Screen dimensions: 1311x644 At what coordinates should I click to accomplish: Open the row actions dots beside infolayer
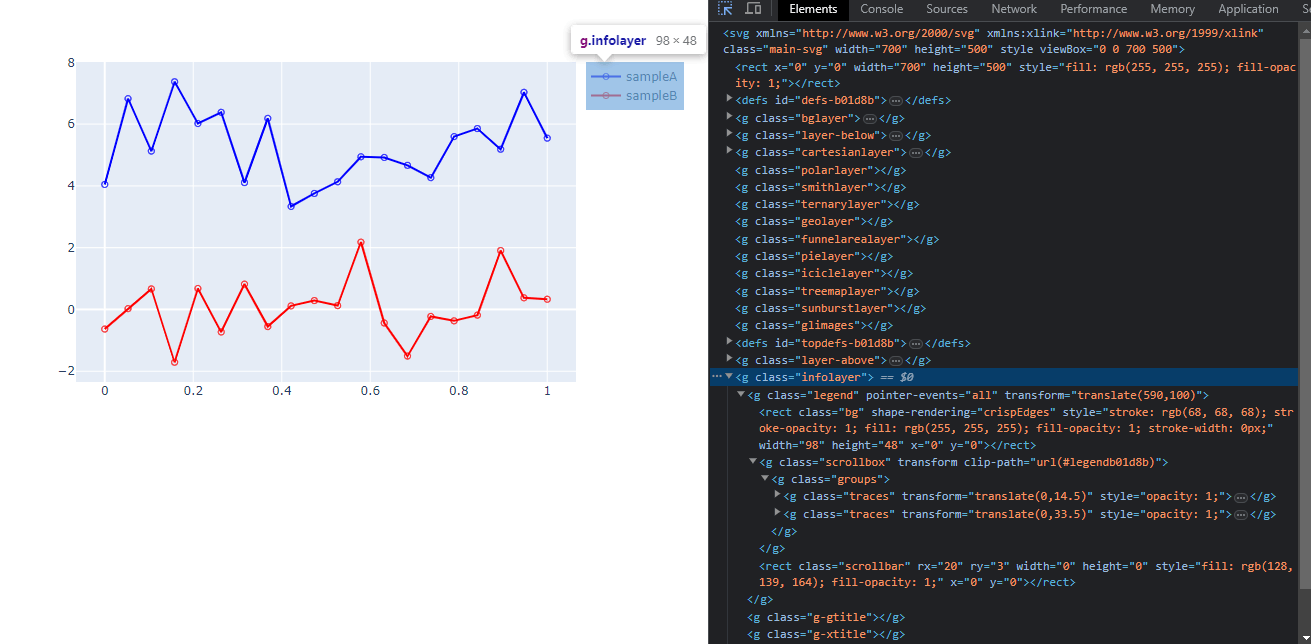point(716,377)
